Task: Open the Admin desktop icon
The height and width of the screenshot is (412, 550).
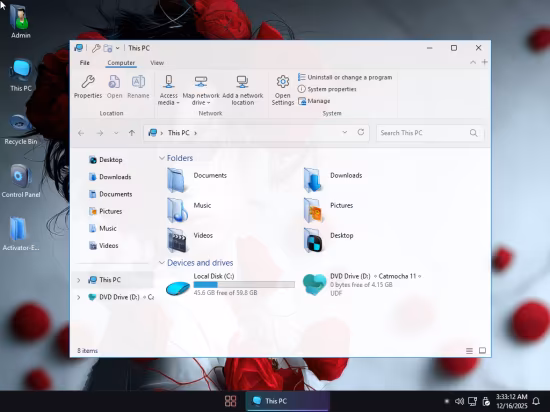Action: coord(21,21)
